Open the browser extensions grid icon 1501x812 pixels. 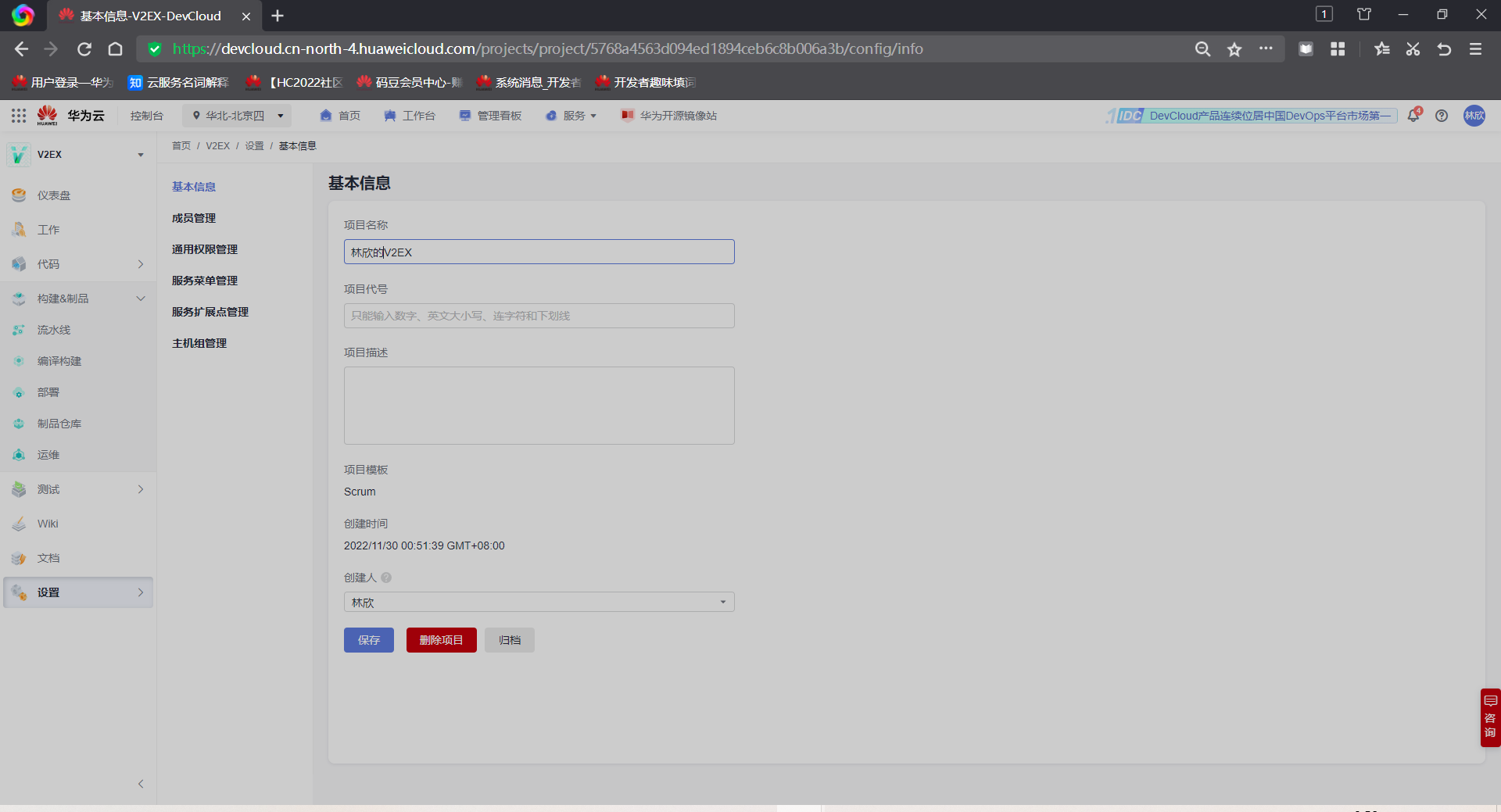tap(1338, 49)
